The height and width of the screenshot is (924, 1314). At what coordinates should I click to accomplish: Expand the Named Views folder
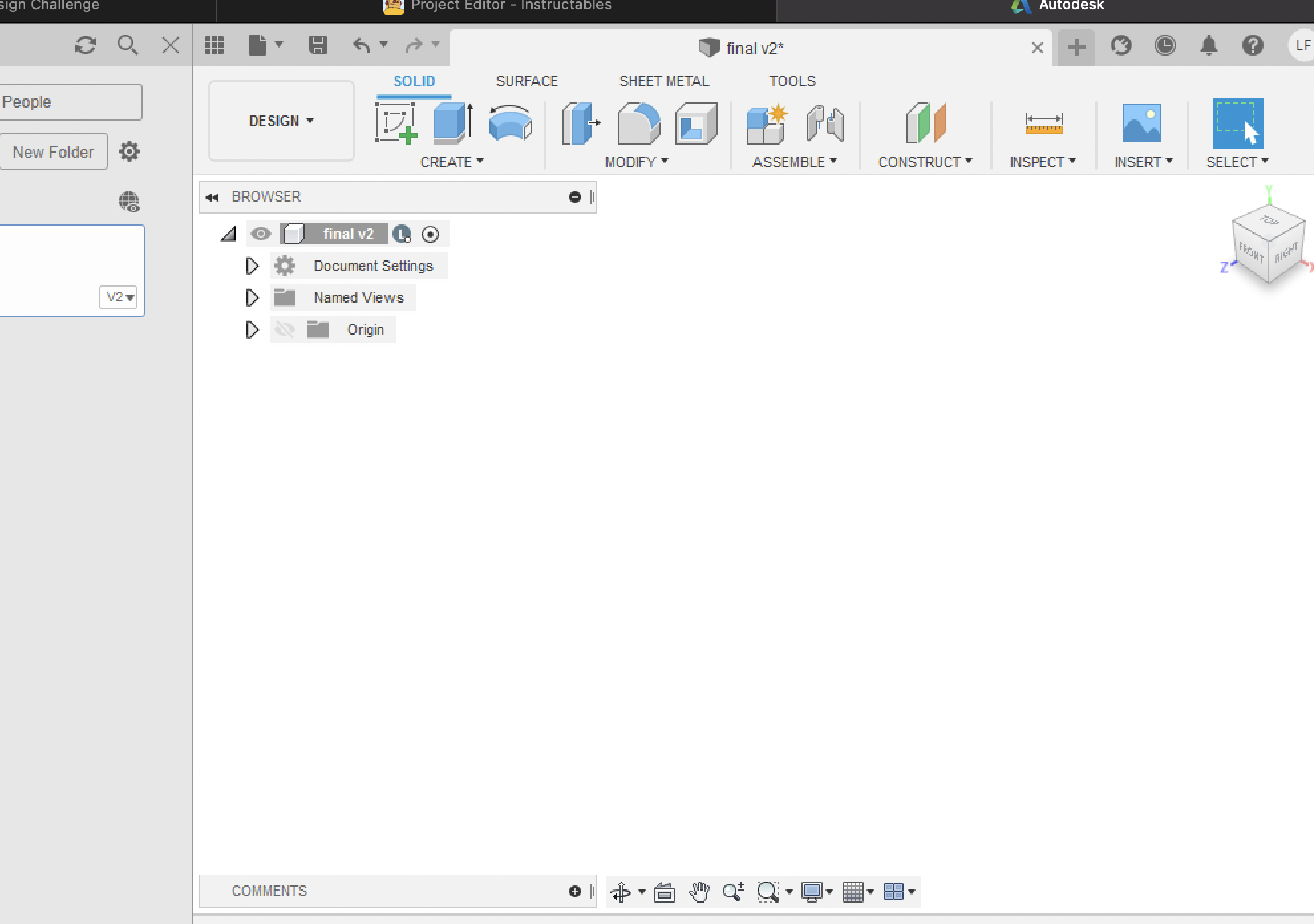(252, 297)
